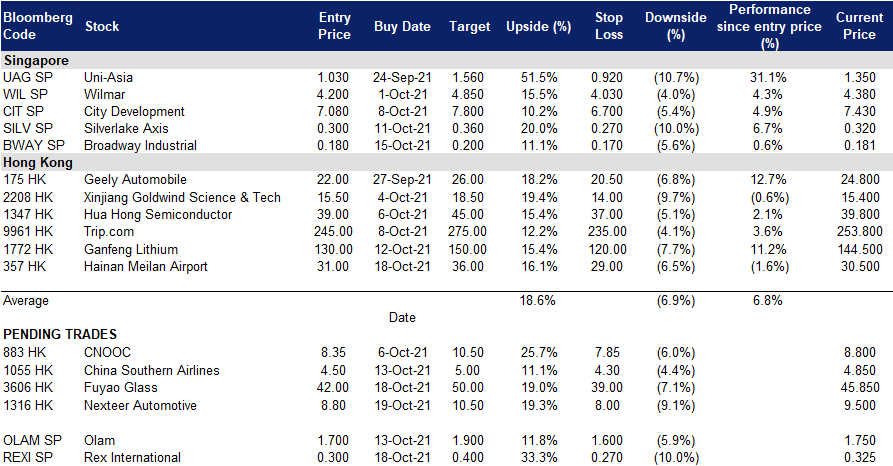Select Trip.com current price 253.800

(859, 232)
